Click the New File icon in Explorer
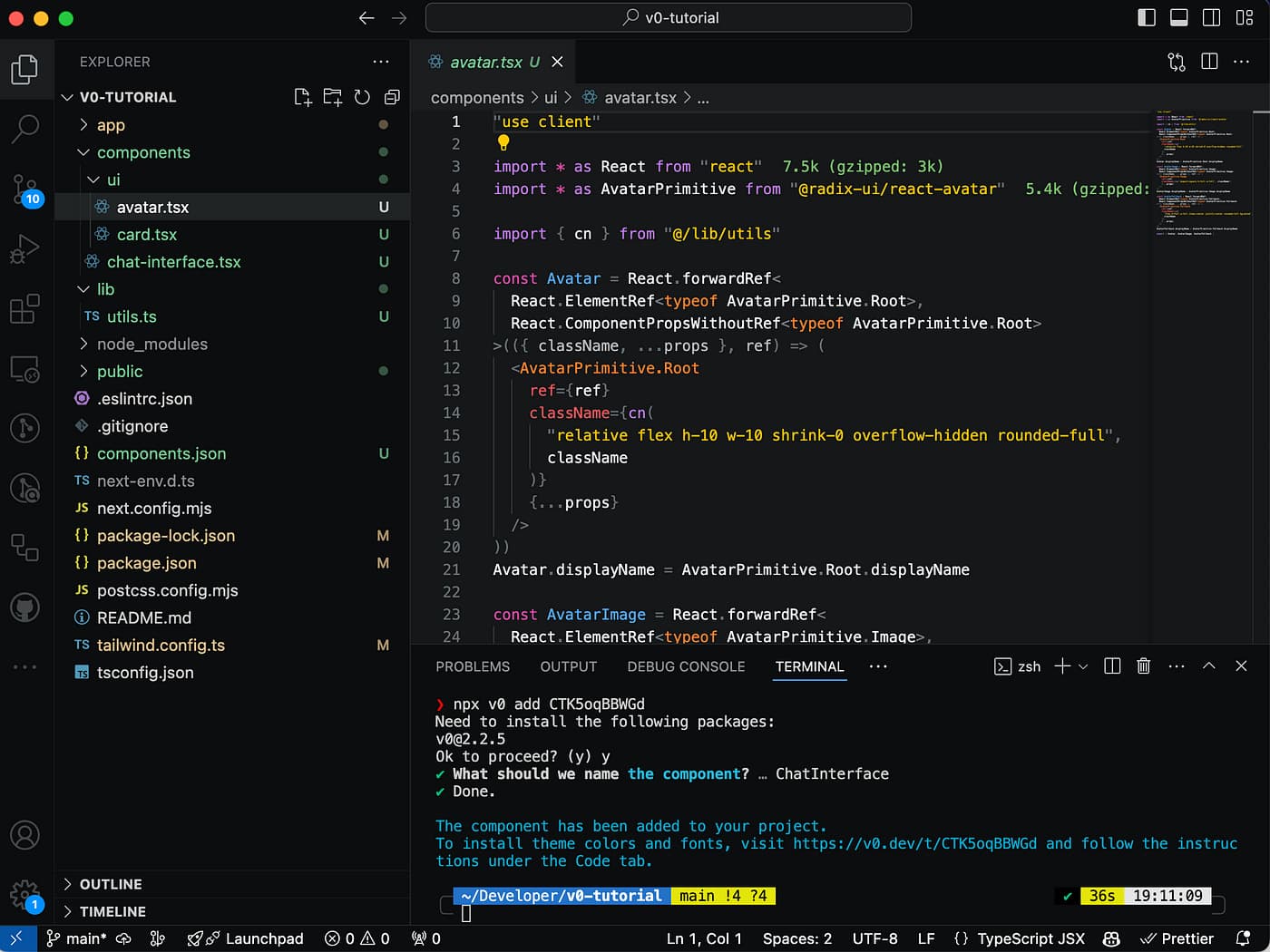Viewport: 1270px width, 952px height. pyautogui.click(x=303, y=97)
